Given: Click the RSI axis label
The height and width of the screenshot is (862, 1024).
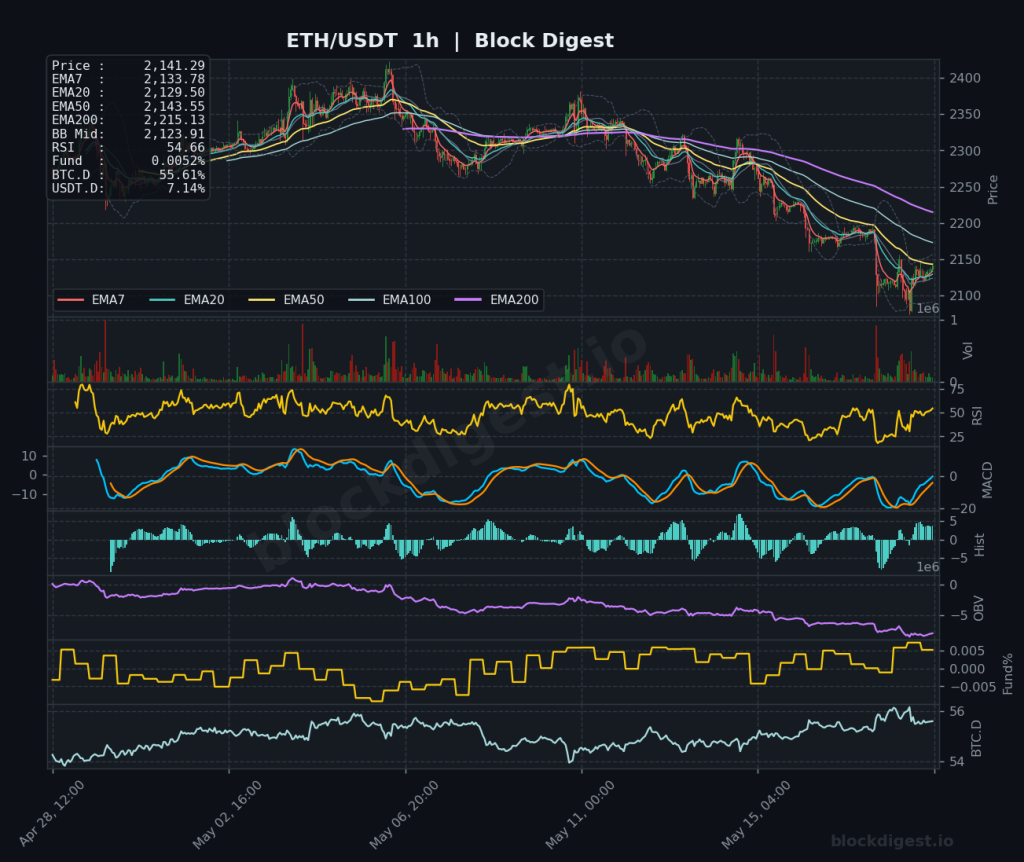Looking at the screenshot, I should (x=977, y=415).
